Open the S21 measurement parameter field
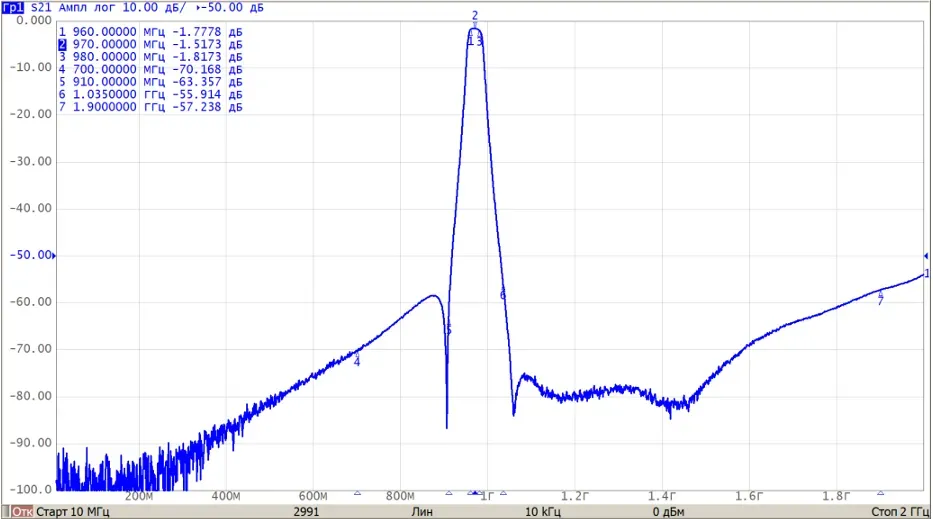933x519 pixels. click(41, 8)
